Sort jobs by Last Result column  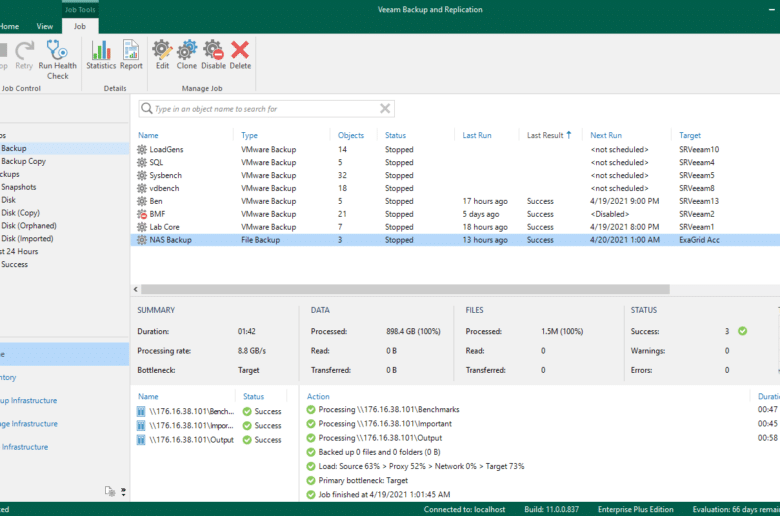point(549,135)
